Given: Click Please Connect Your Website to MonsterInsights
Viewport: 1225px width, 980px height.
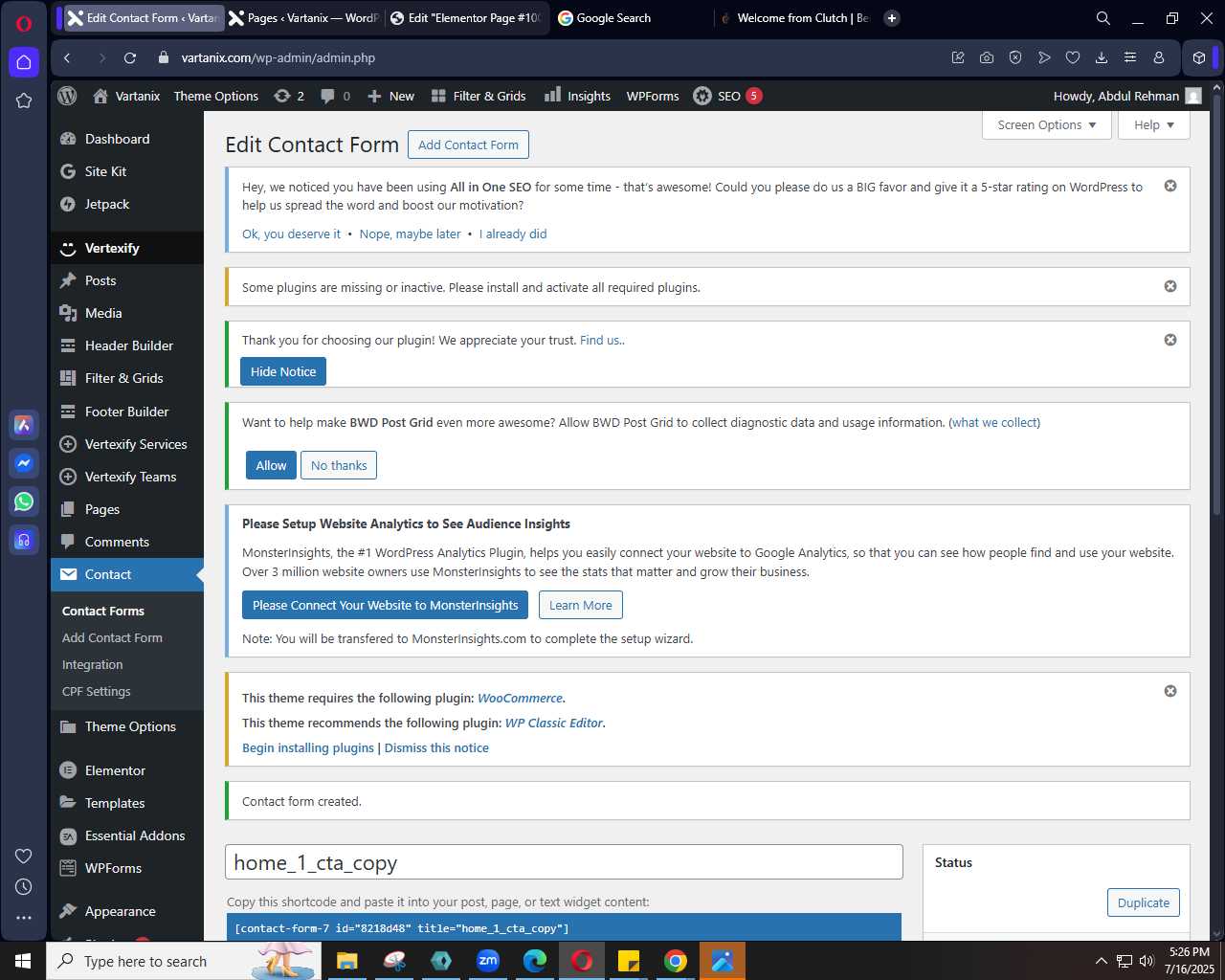Looking at the screenshot, I should (385, 605).
